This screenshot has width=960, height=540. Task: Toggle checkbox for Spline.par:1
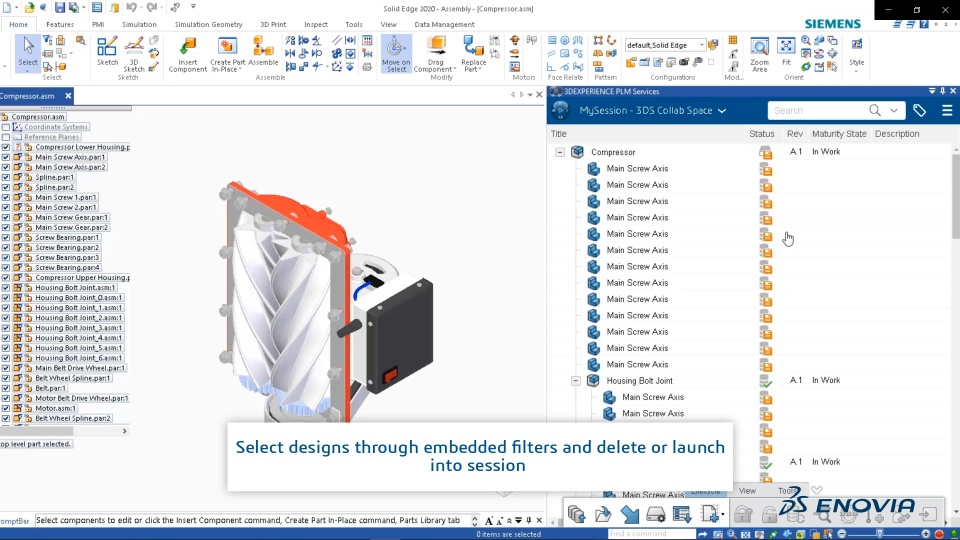click(x=6, y=177)
